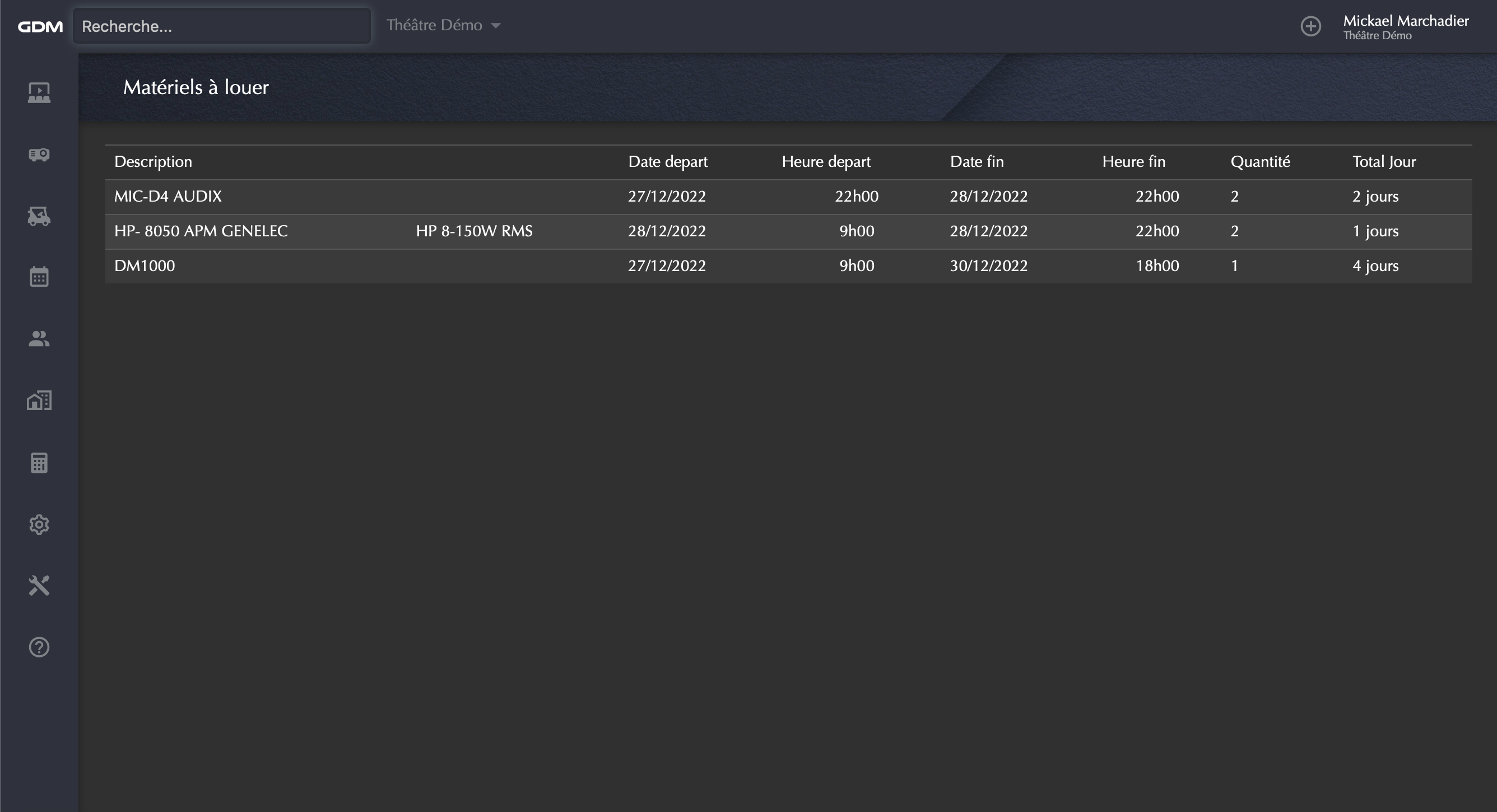Open the tools maintenance sidebar icon

39,585
